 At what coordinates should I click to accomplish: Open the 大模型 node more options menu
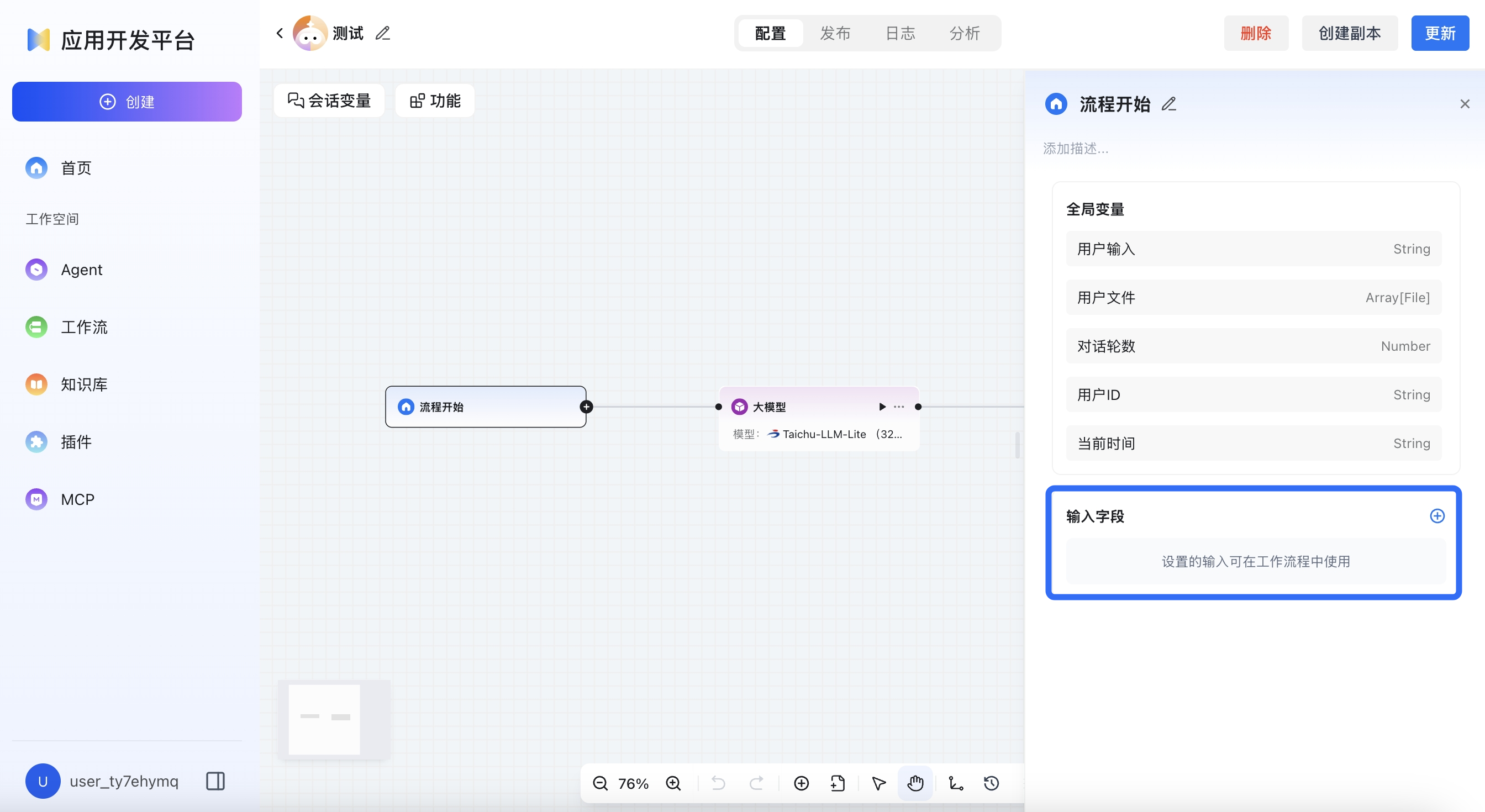coord(899,407)
